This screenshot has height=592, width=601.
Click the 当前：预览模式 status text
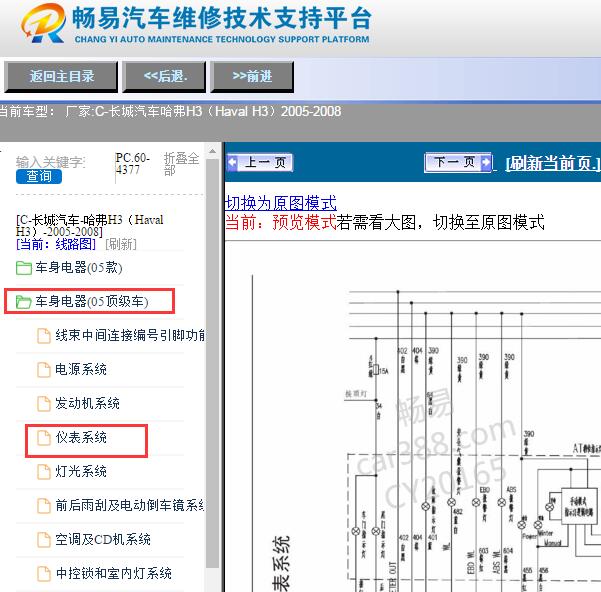[281, 222]
